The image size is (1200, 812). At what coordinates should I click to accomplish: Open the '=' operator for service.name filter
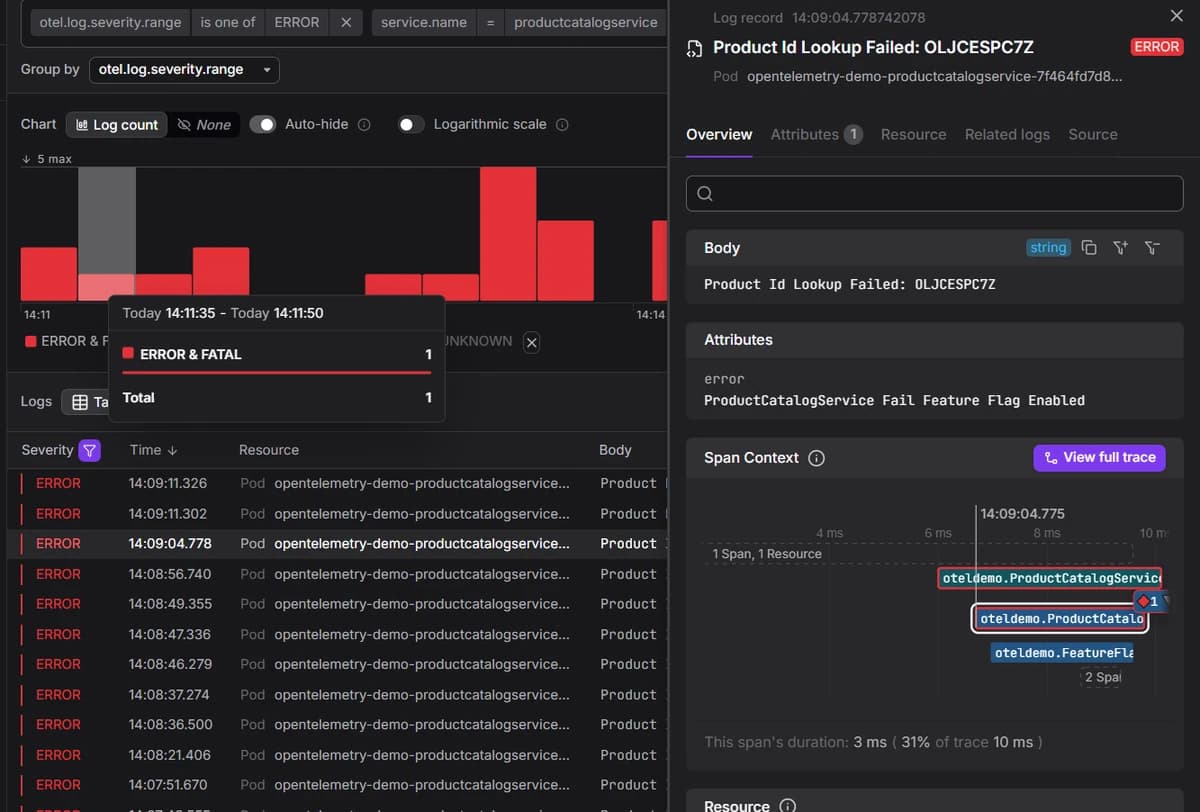[489, 22]
